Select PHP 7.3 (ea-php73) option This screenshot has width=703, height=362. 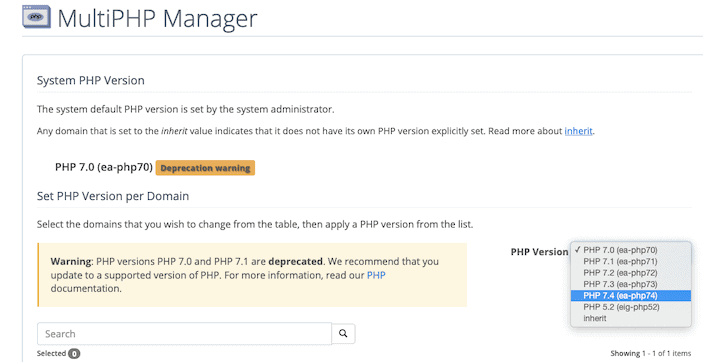(x=631, y=284)
